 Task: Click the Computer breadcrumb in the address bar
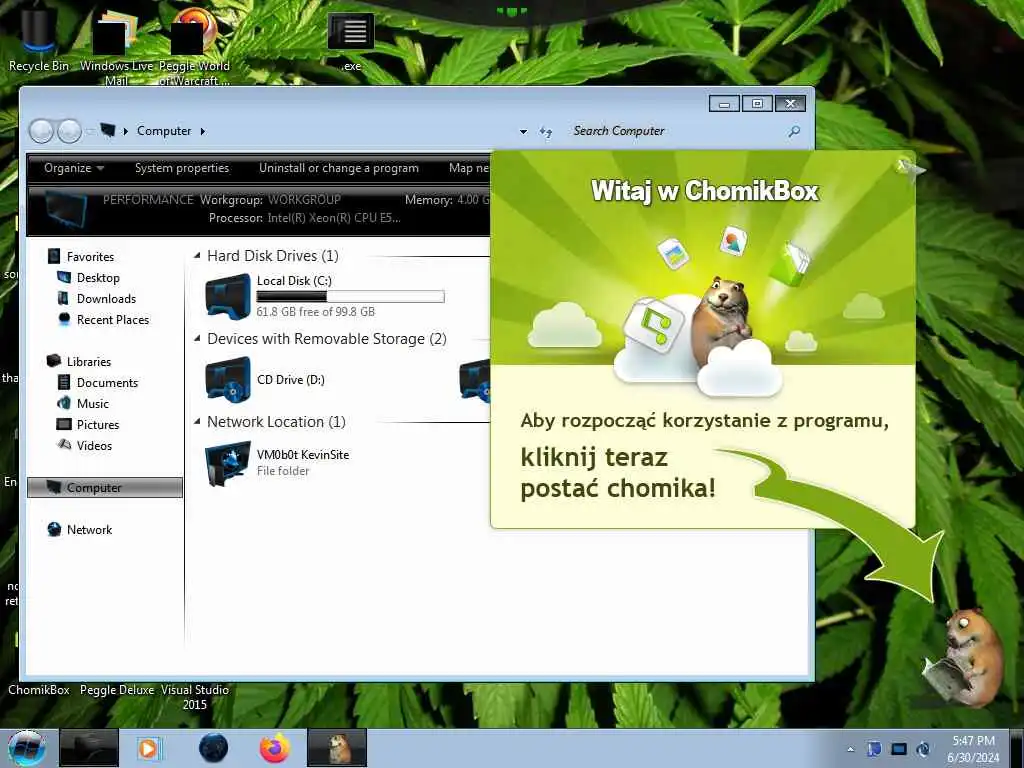tap(164, 131)
